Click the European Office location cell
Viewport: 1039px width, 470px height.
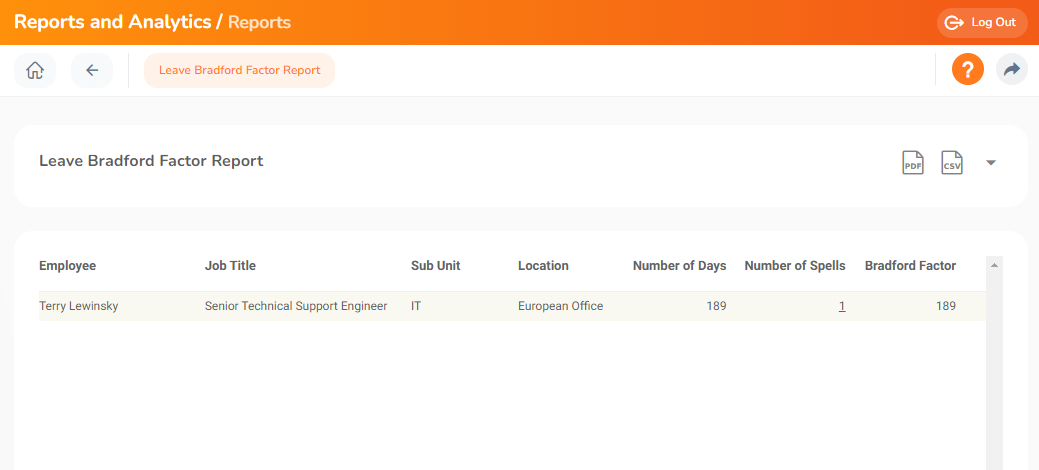(x=561, y=306)
